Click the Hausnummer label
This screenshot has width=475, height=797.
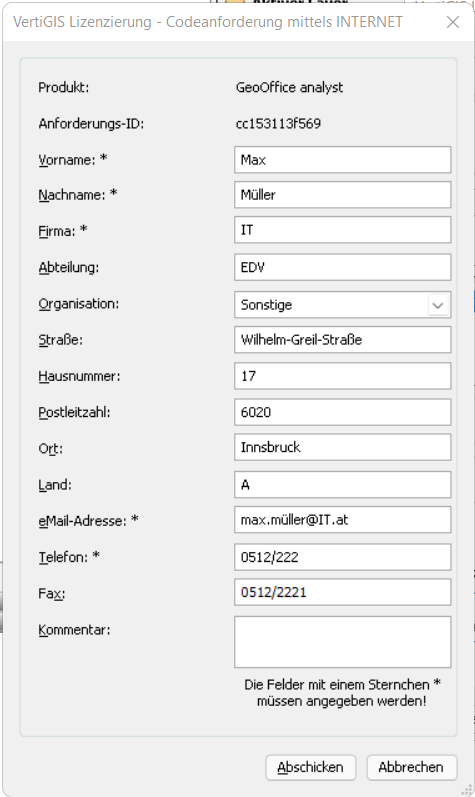click(79, 376)
